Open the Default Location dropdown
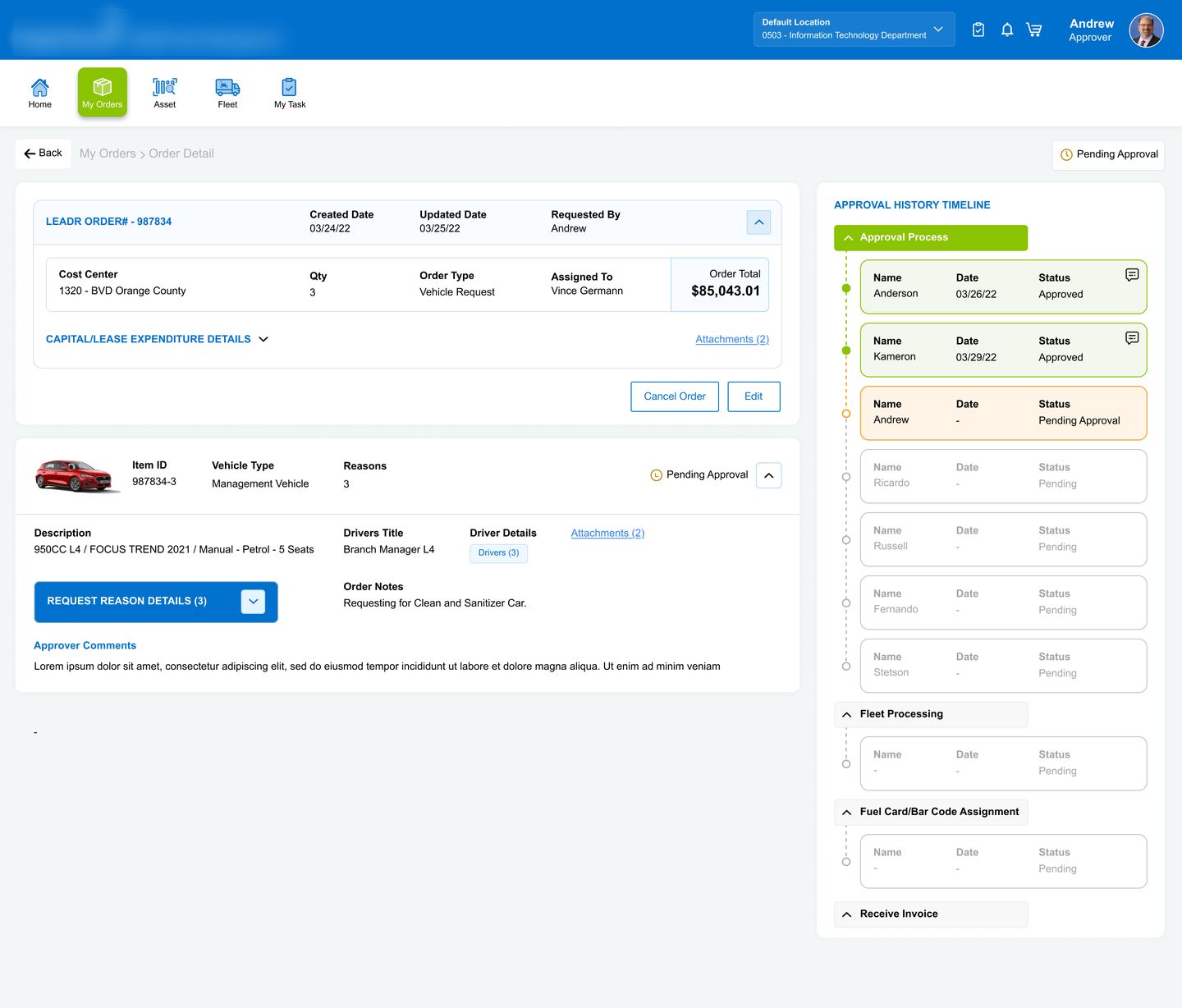 click(854, 30)
